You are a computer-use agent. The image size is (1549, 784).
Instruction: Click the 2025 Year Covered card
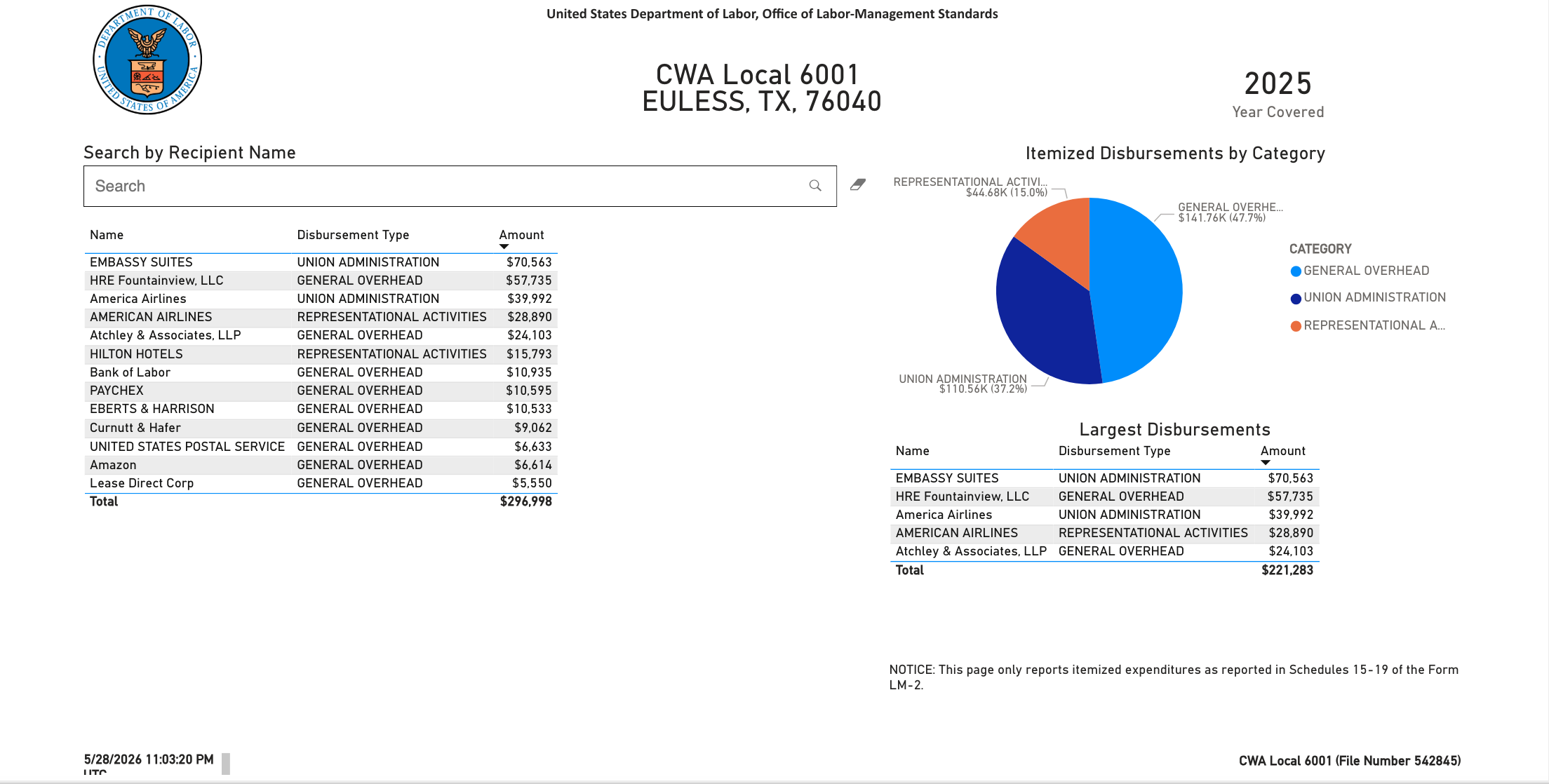click(1278, 93)
